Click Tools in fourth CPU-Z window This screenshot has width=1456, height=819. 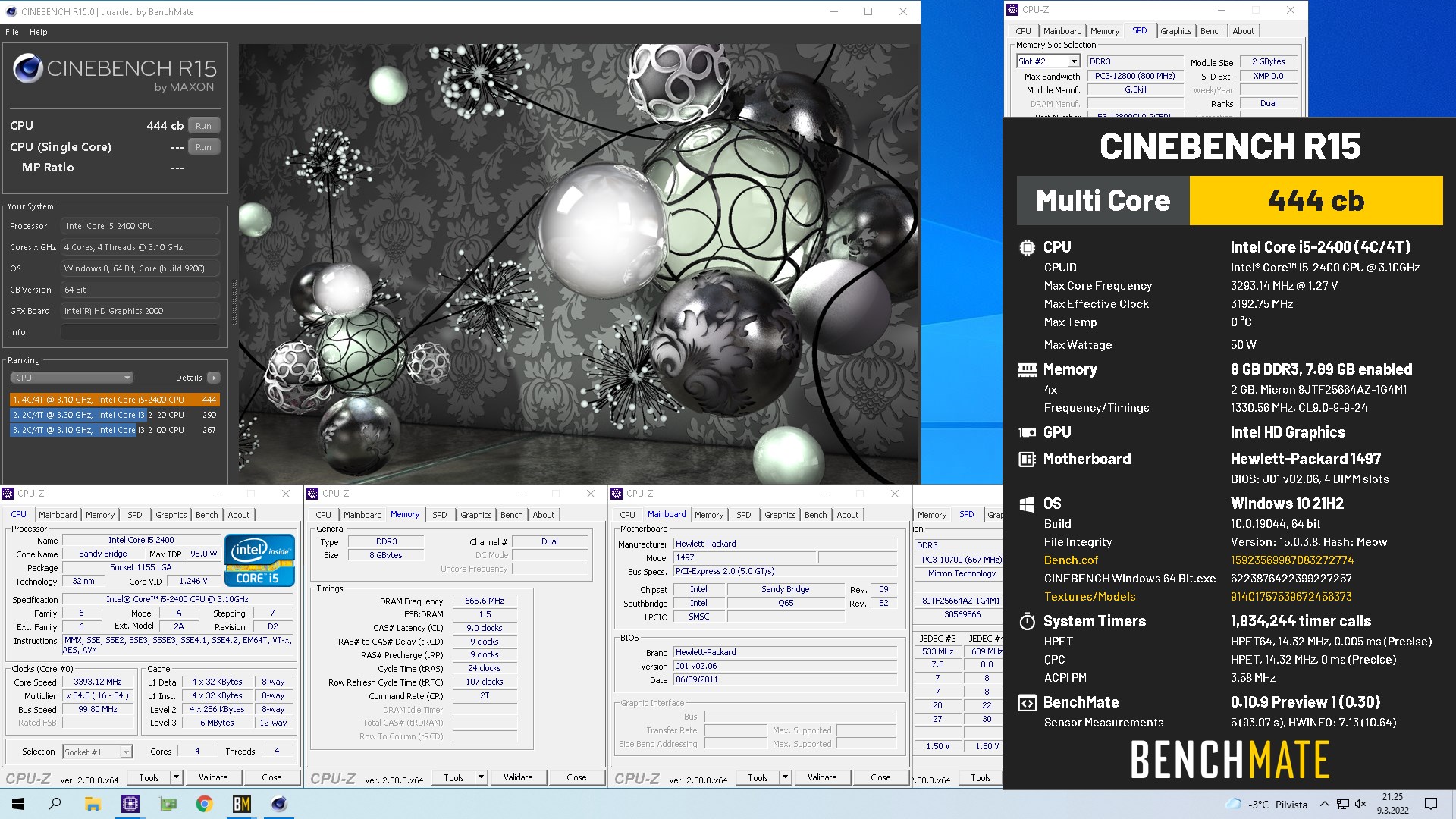point(981,777)
